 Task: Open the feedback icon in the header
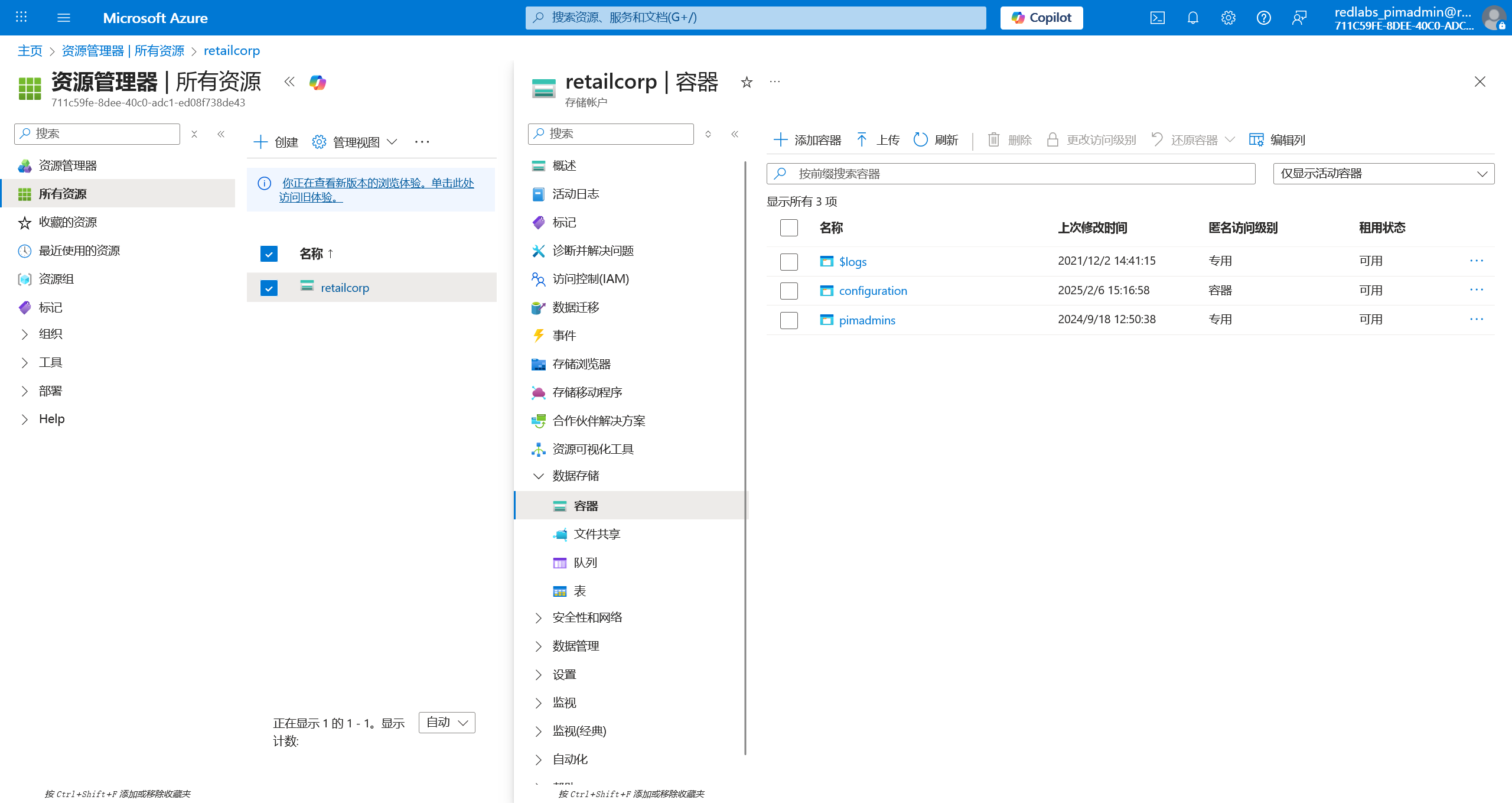pyautogui.click(x=1299, y=18)
